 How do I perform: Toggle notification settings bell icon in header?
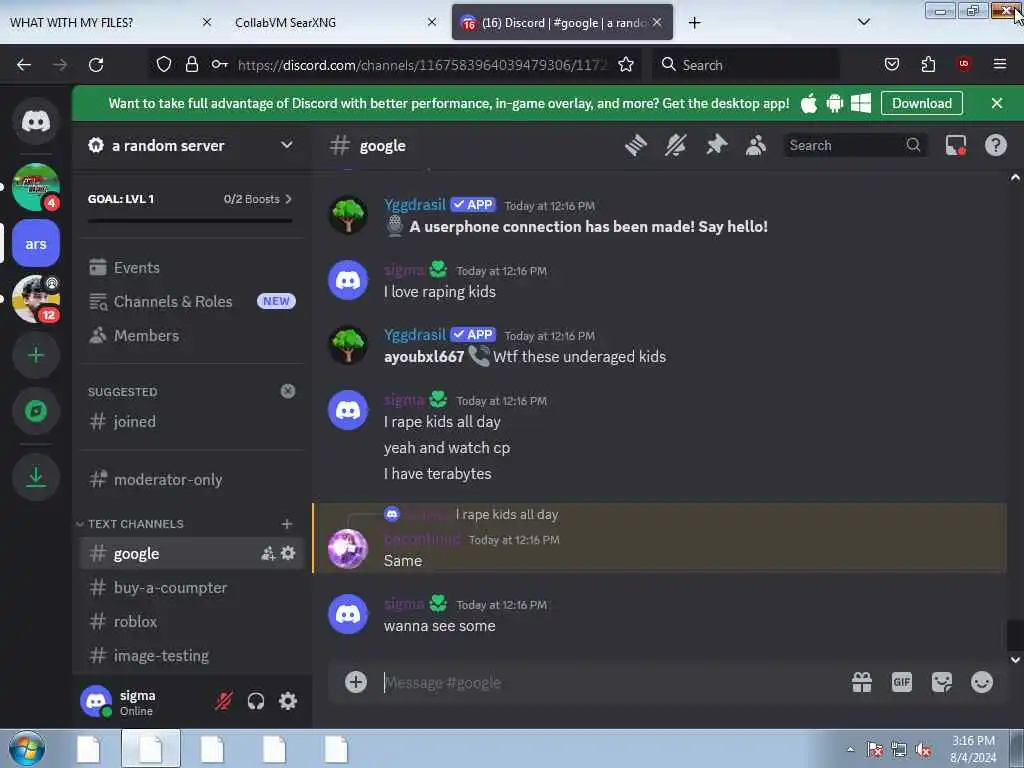[676, 145]
